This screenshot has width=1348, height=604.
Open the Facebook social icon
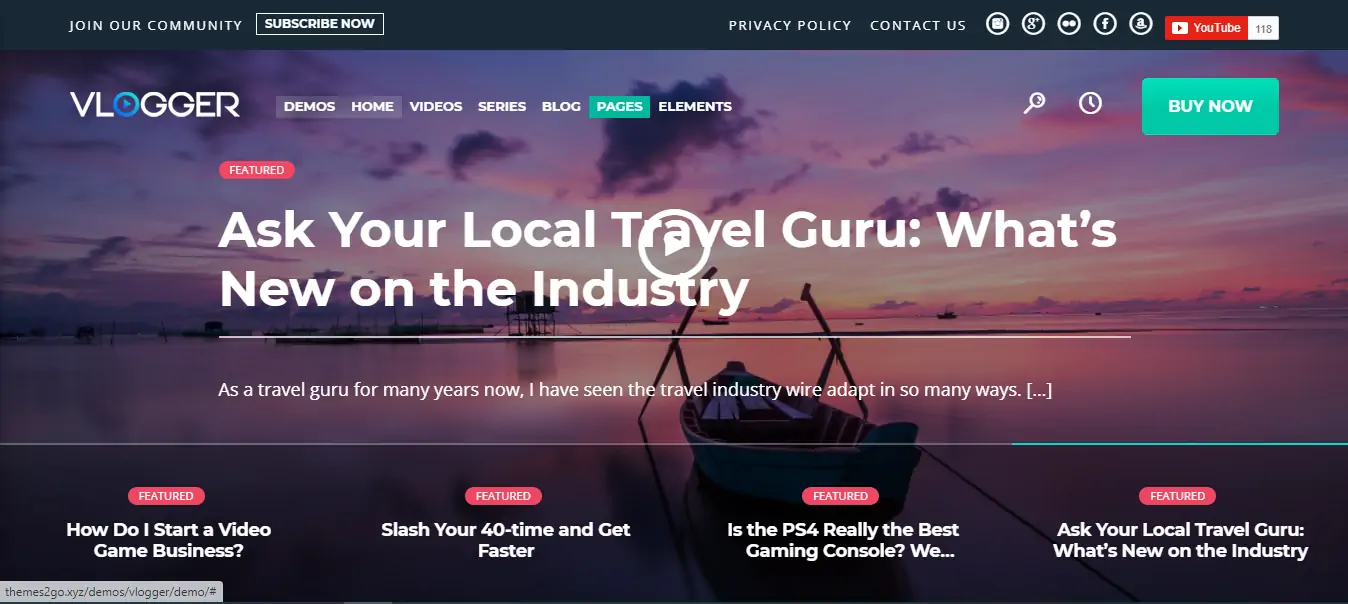click(x=1105, y=24)
